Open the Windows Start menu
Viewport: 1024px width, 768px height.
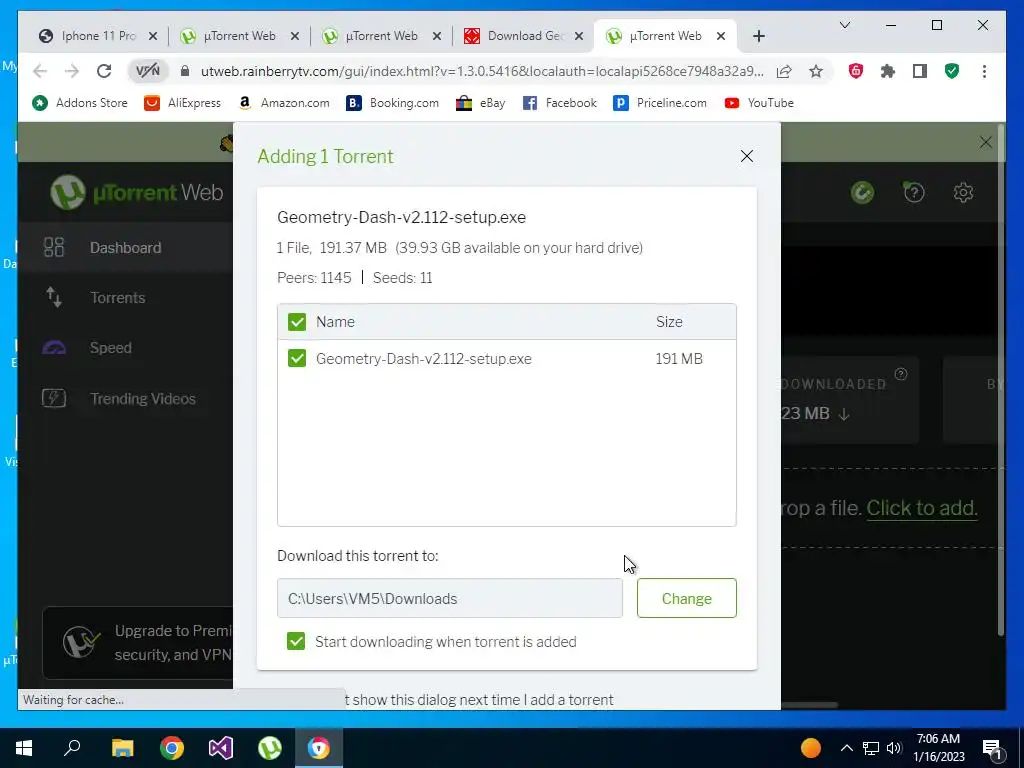tap(24, 748)
